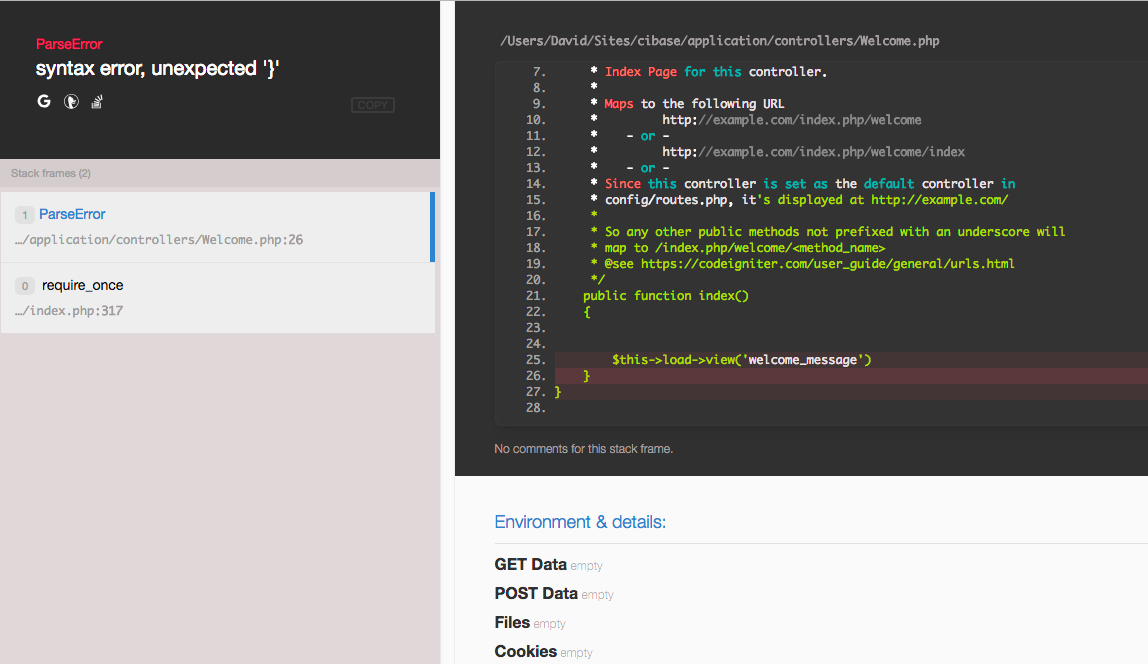Copy the error message with COPY button
The image size is (1148, 664).
pos(373,105)
